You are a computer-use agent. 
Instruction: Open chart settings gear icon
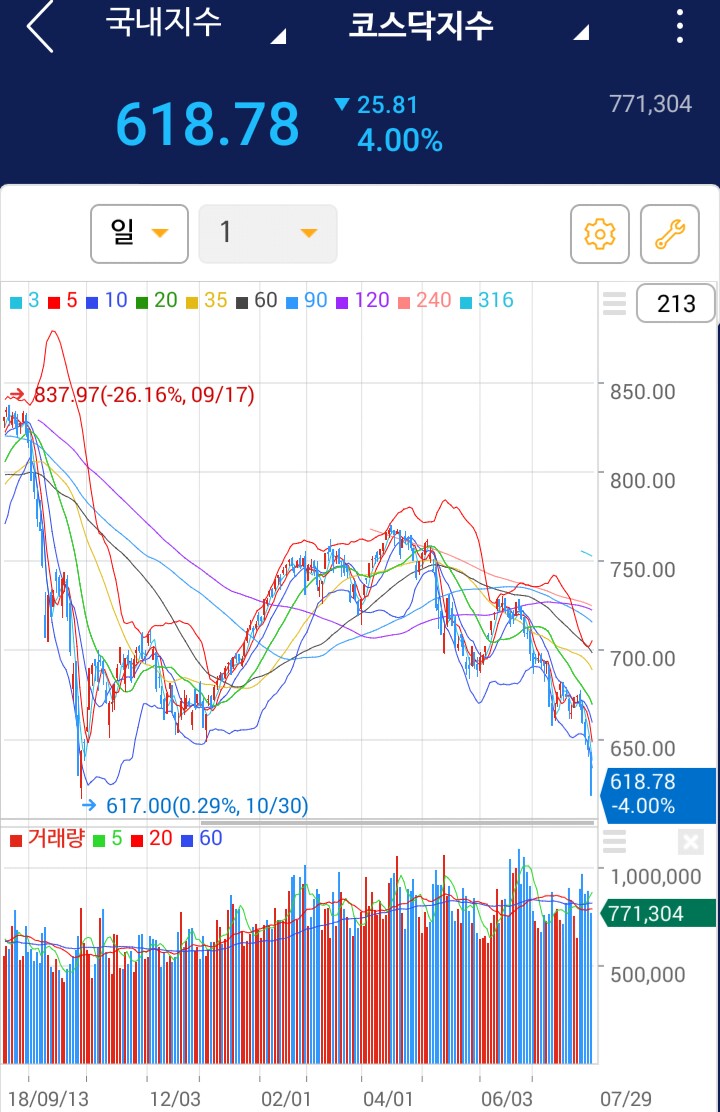click(x=599, y=234)
